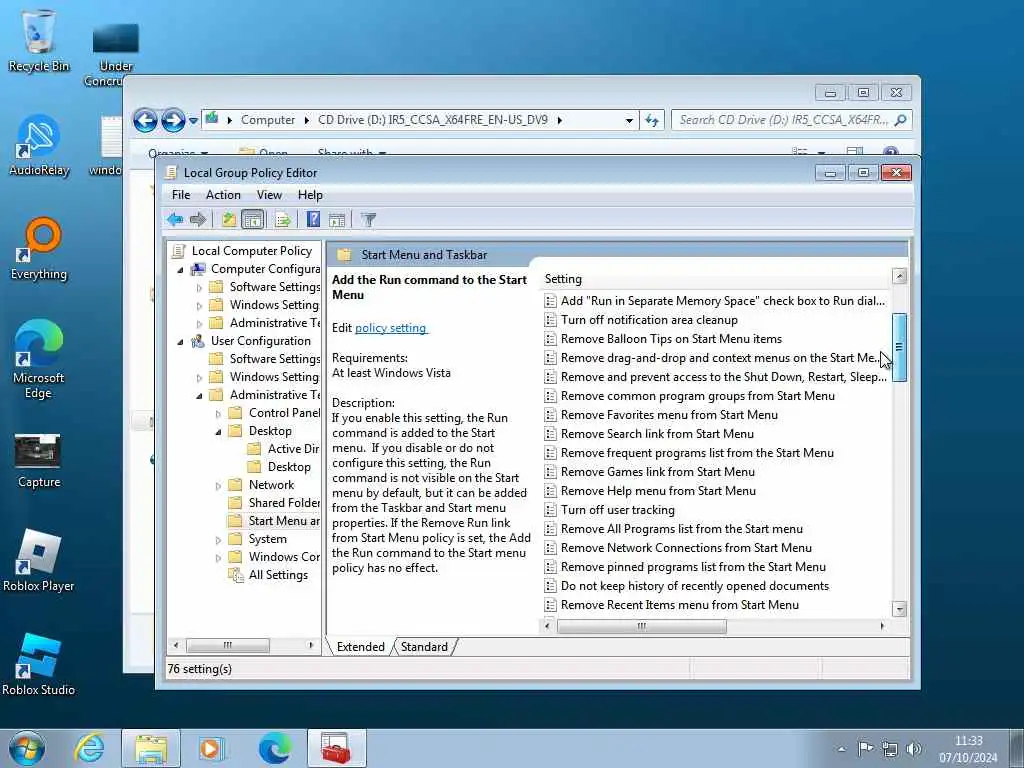The height and width of the screenshot is (768, 1024).
Task: Select 'Remove All Programs list from the Start menu'
Action: click(682, 529)
